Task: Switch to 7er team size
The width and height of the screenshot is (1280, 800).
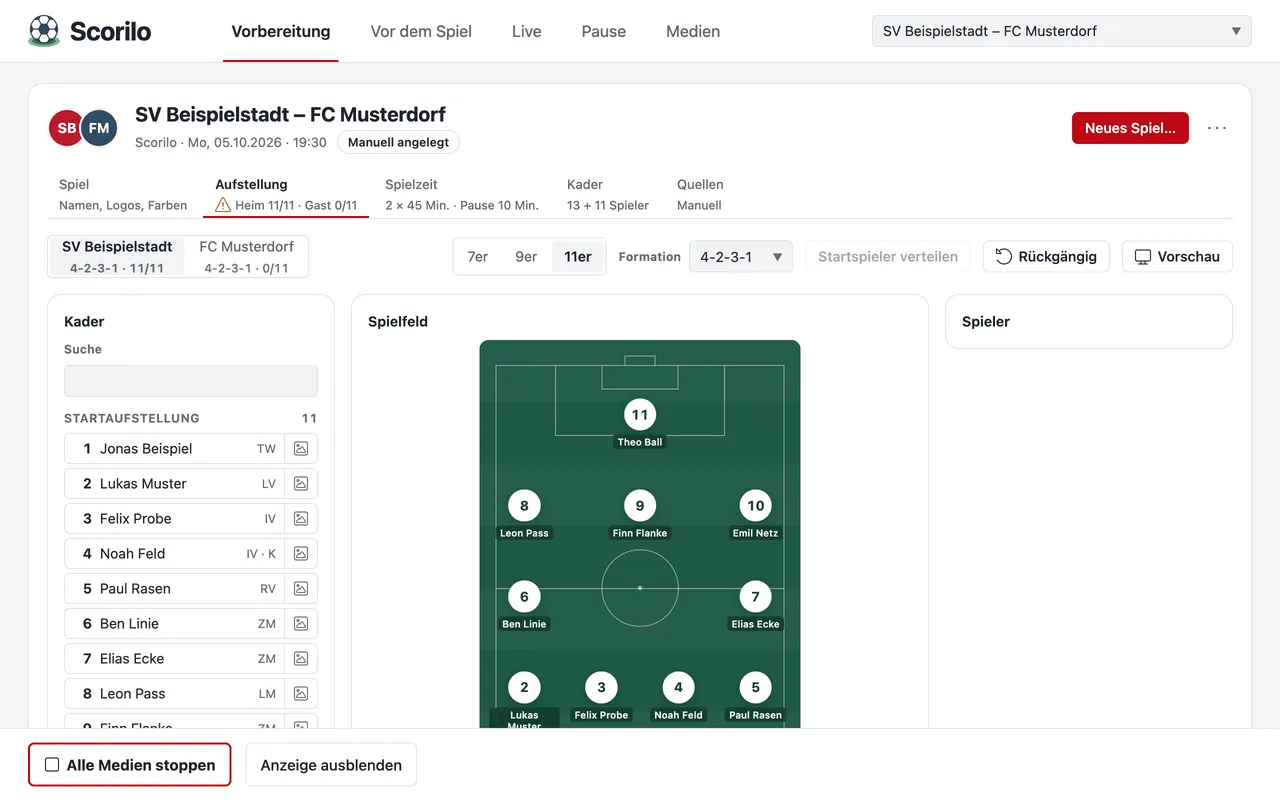Action: [x=478, y=257]
